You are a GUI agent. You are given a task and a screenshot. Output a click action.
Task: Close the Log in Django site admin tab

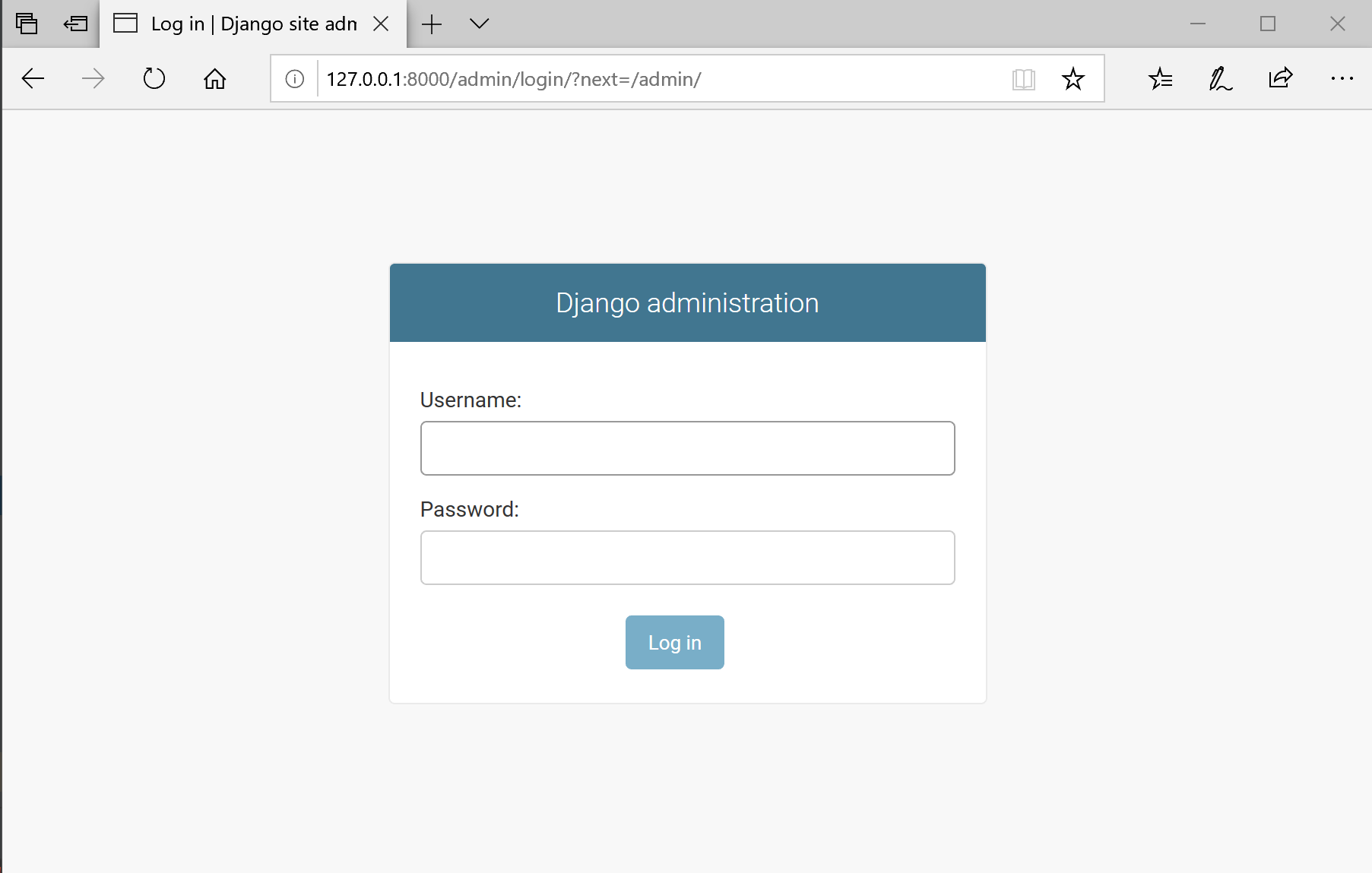tap(382, 24)
